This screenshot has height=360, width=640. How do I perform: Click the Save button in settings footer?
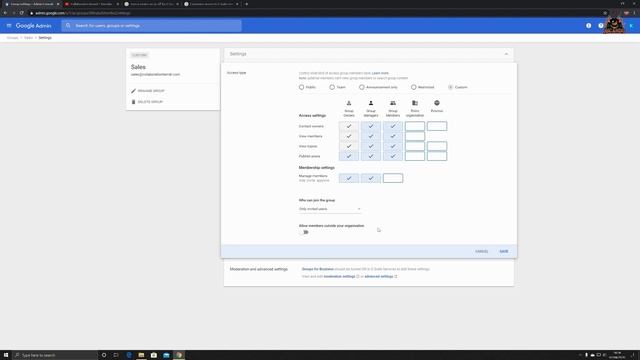504,251
